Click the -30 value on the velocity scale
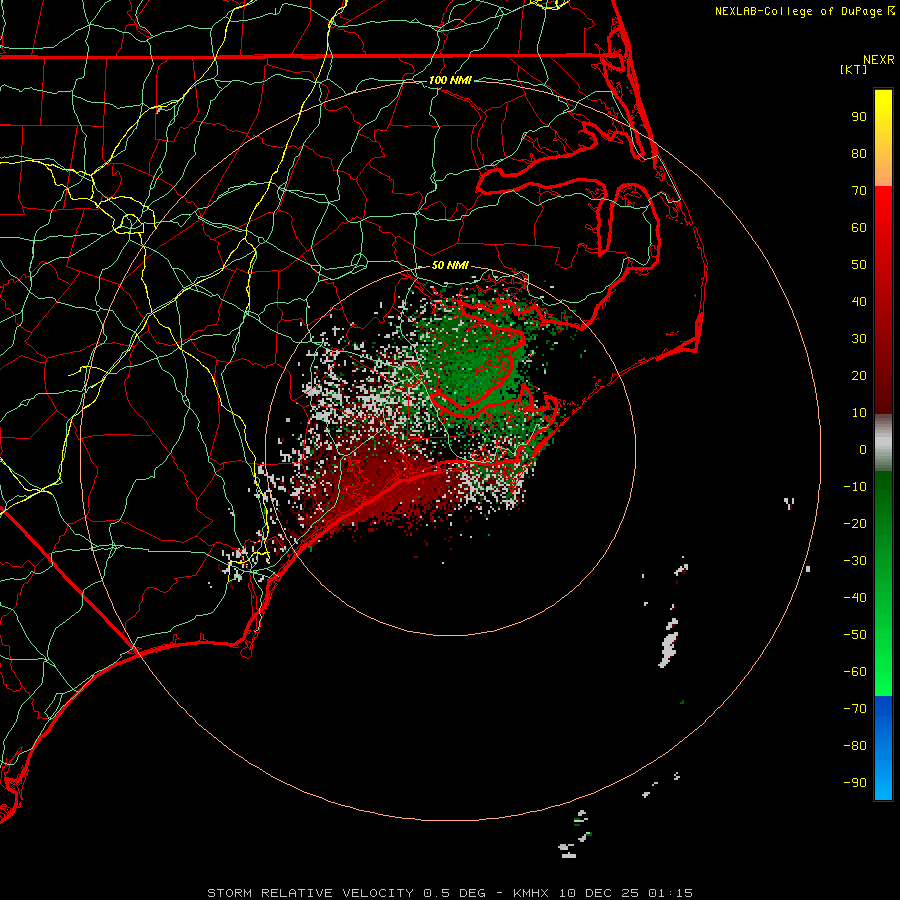 pyautogui.click(x=855, y=561)
